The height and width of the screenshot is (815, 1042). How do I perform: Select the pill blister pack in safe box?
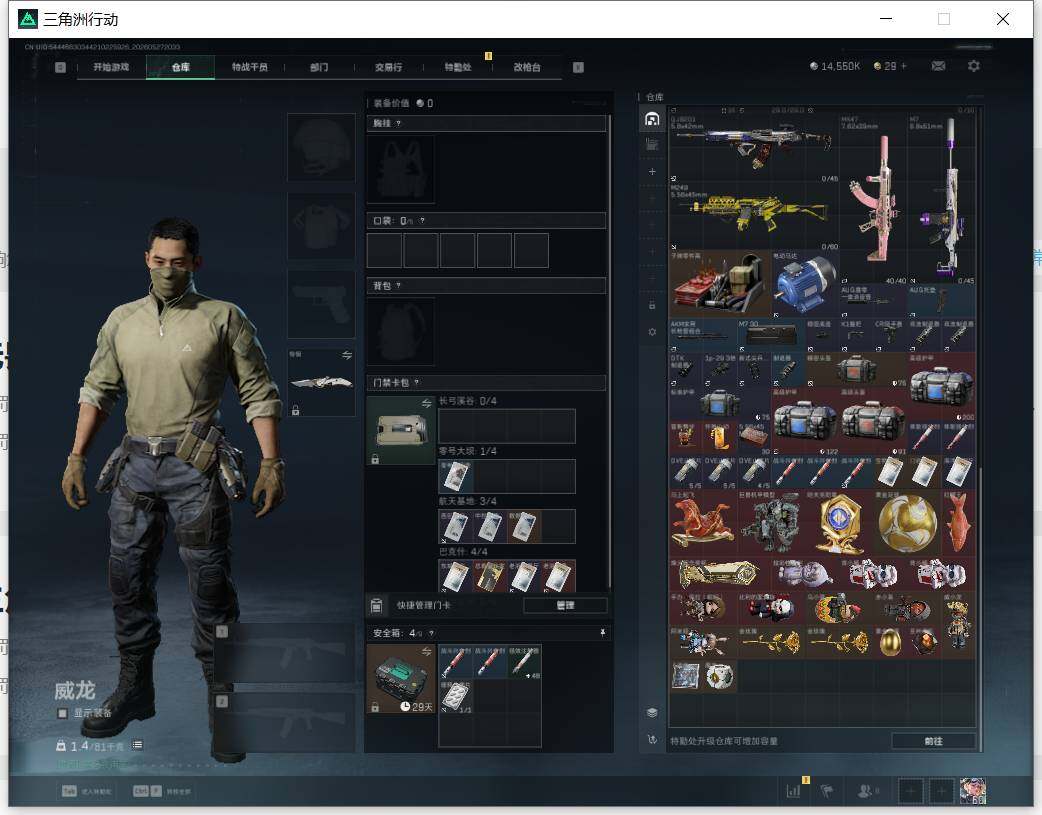456,696
